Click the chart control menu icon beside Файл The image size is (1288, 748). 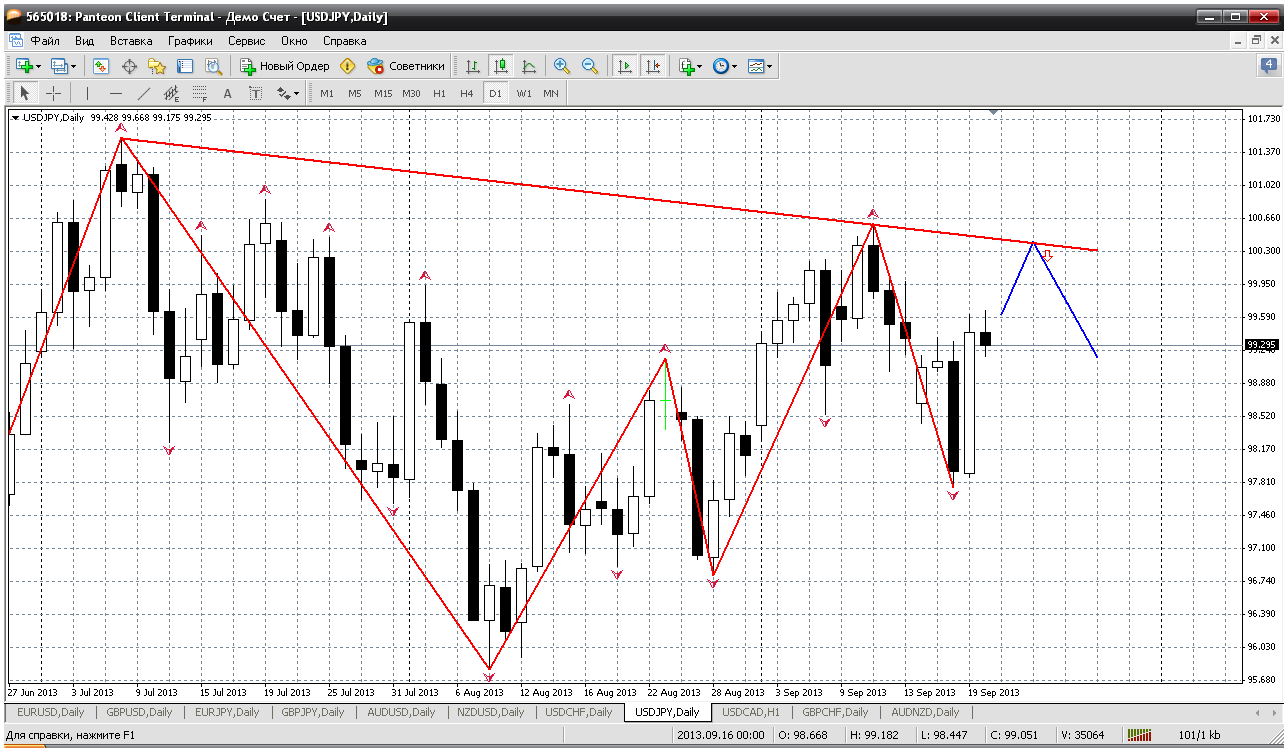(15, 41)
